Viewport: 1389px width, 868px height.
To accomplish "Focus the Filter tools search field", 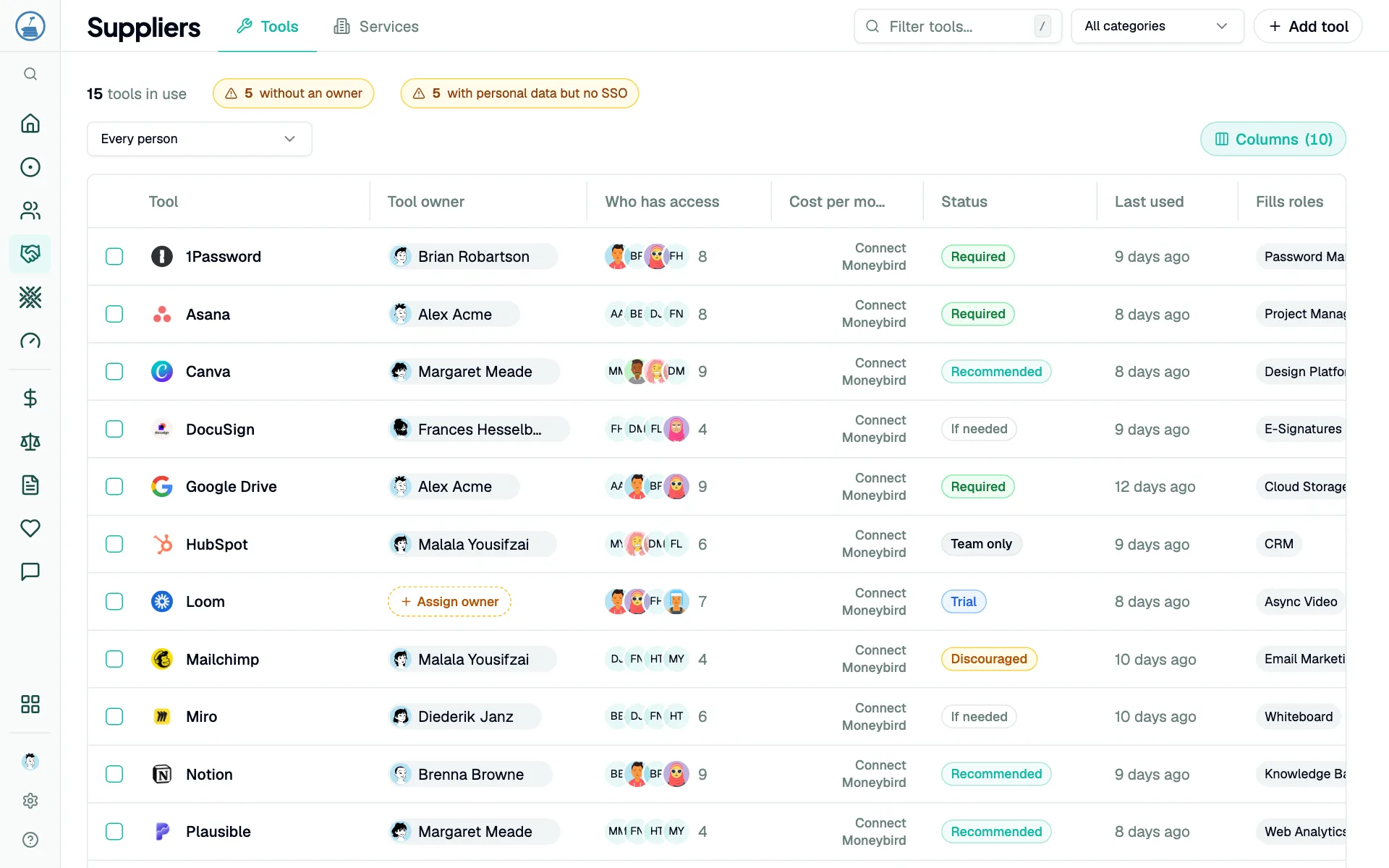I will point(957,26).
